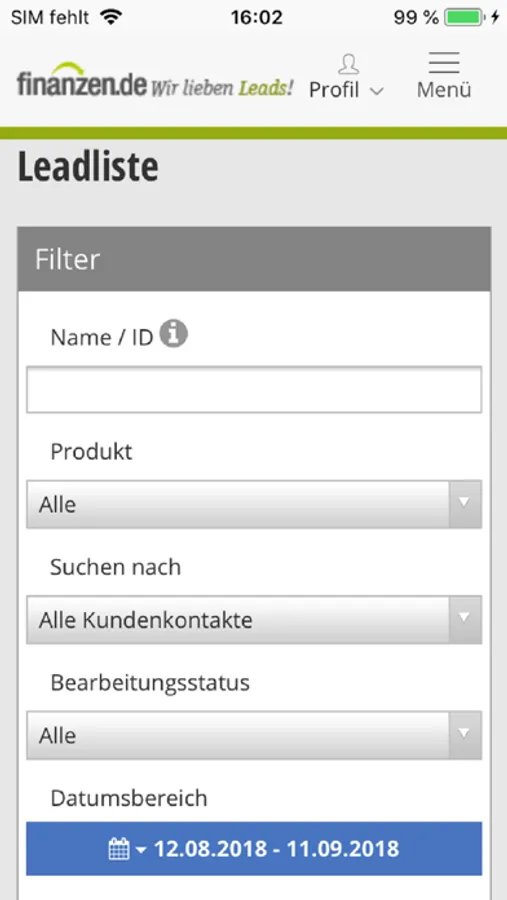Click the calendar icon in date range button
This screenshot has height=900, width=507.
pos(119,849)
